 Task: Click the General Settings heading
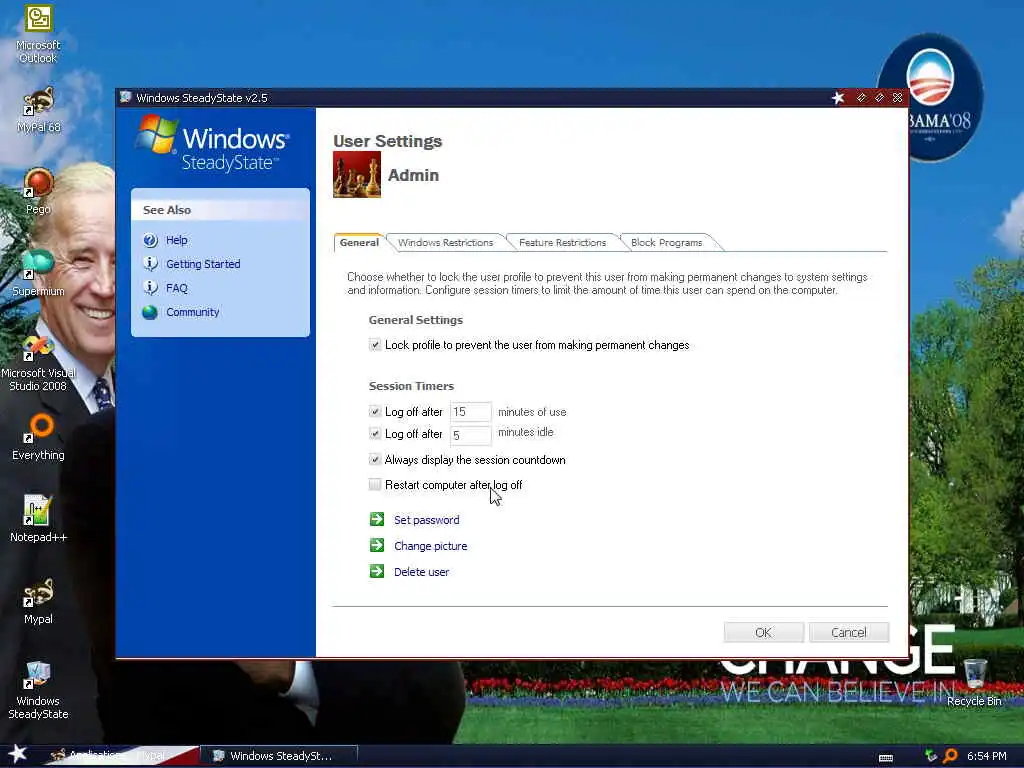416,320
